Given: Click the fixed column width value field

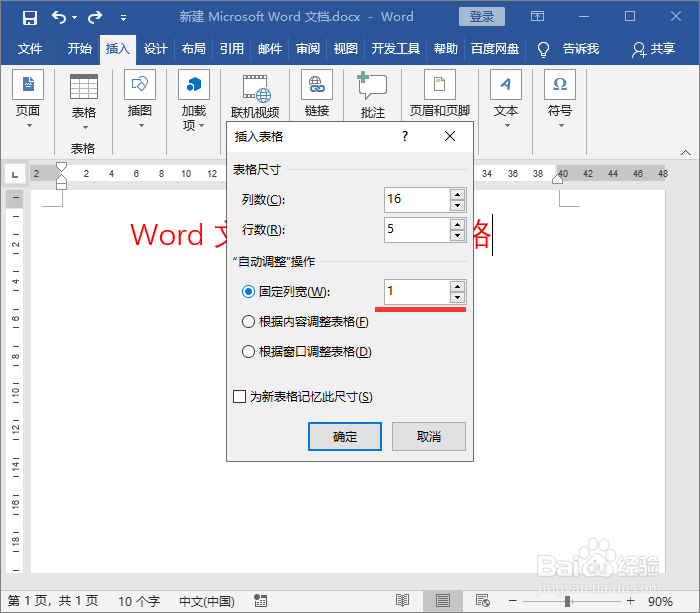Looking at the screenshot, I should (417, 292).
